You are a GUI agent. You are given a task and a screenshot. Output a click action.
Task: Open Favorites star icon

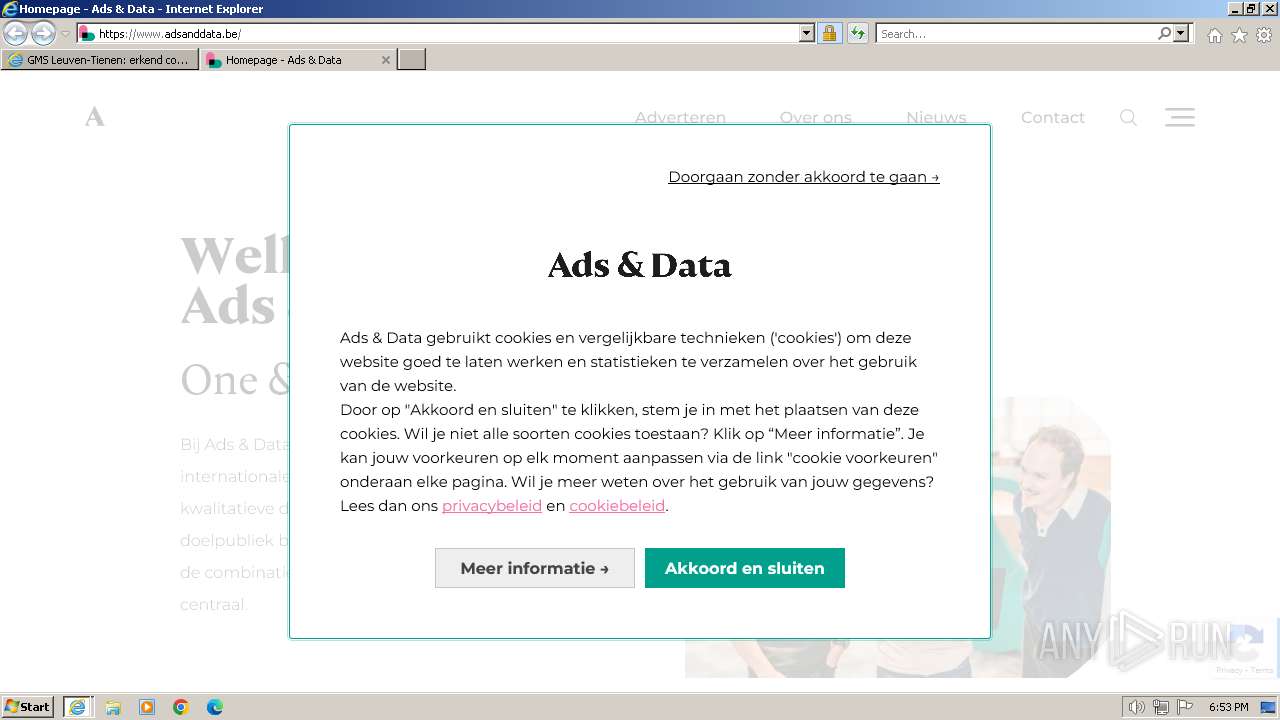point(1239,35)
